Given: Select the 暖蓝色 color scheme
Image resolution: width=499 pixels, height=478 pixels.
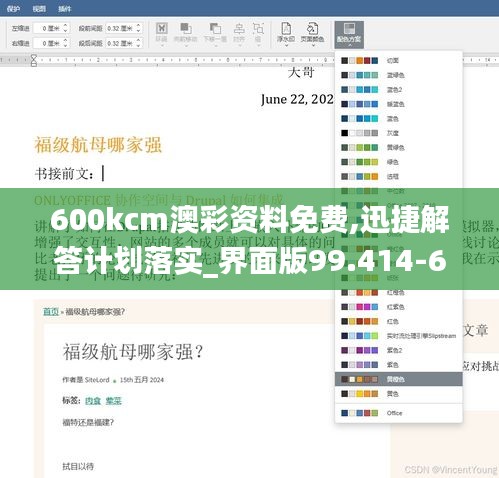Looking at the screenshot, I should (399, 104).
